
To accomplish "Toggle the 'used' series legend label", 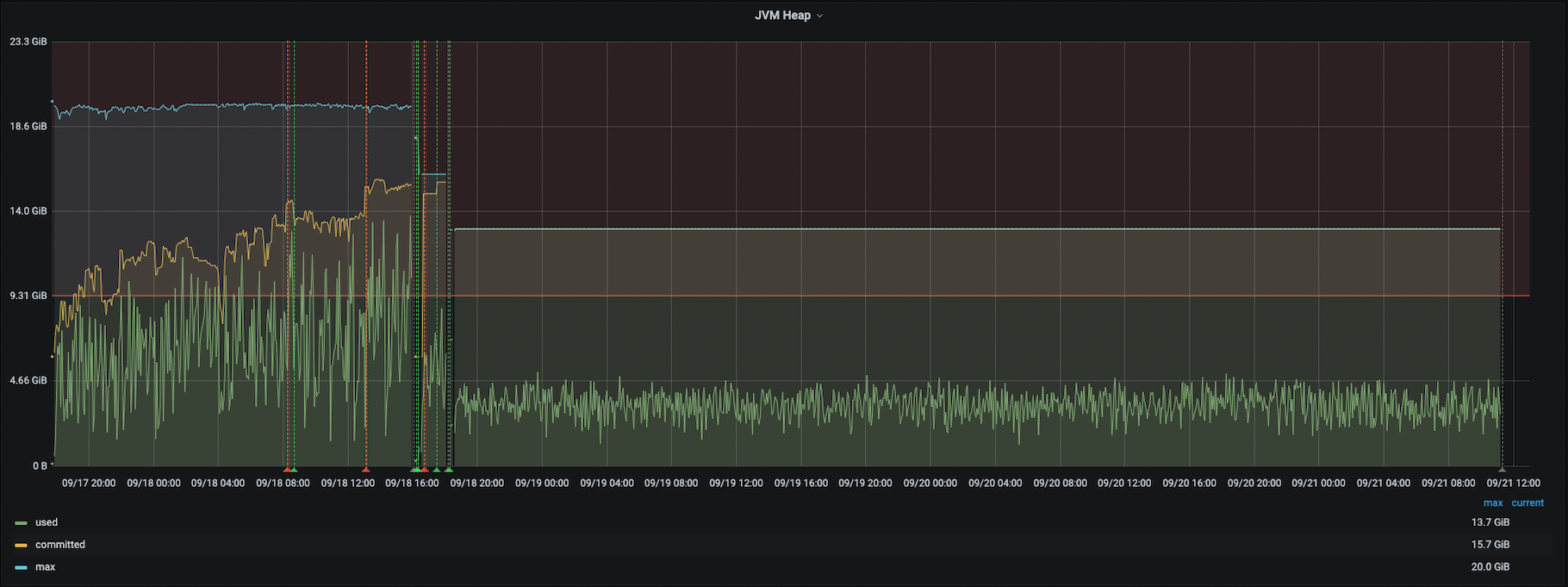I will coord(47,522).
